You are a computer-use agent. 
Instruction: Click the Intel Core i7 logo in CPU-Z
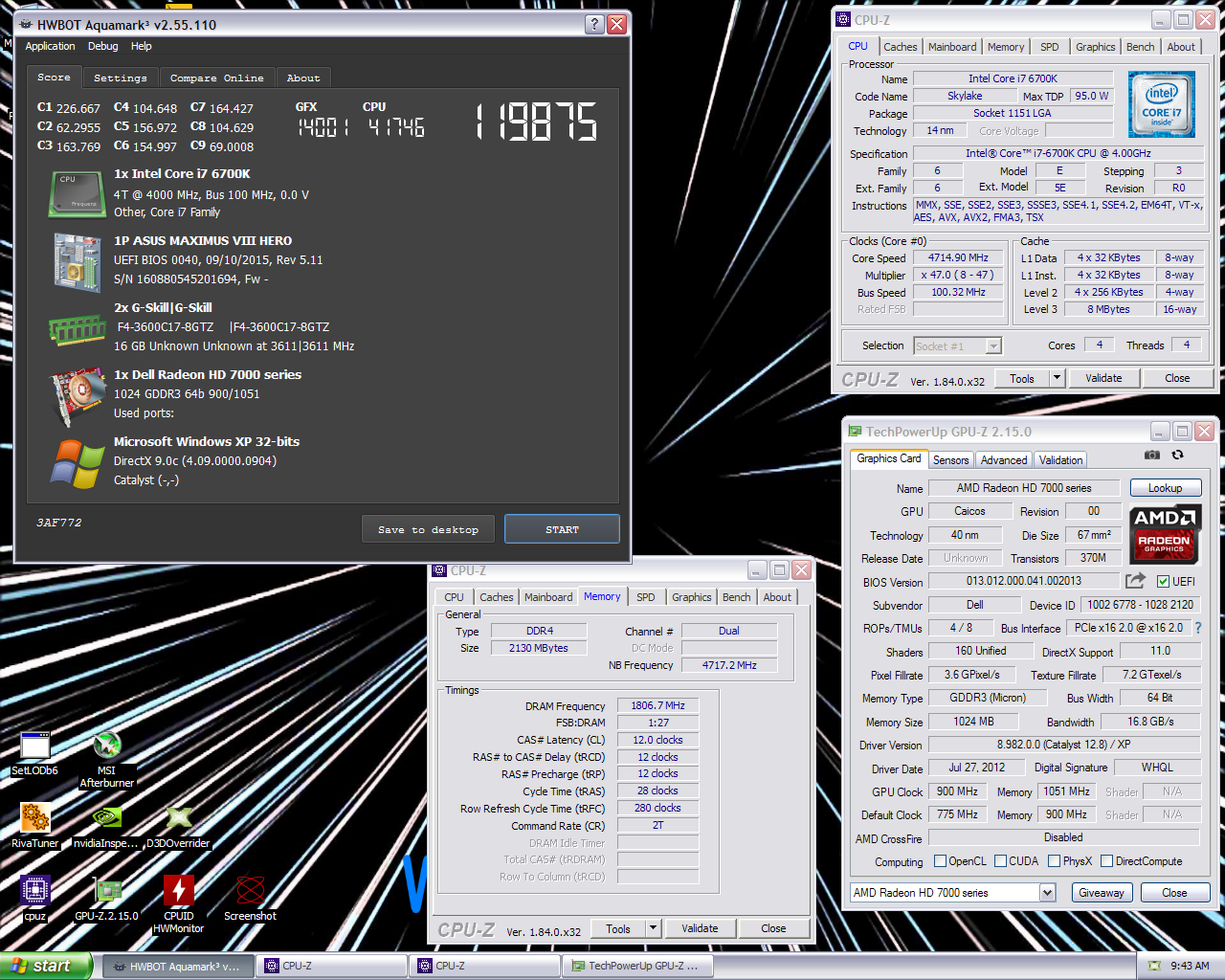(1161, 104)
